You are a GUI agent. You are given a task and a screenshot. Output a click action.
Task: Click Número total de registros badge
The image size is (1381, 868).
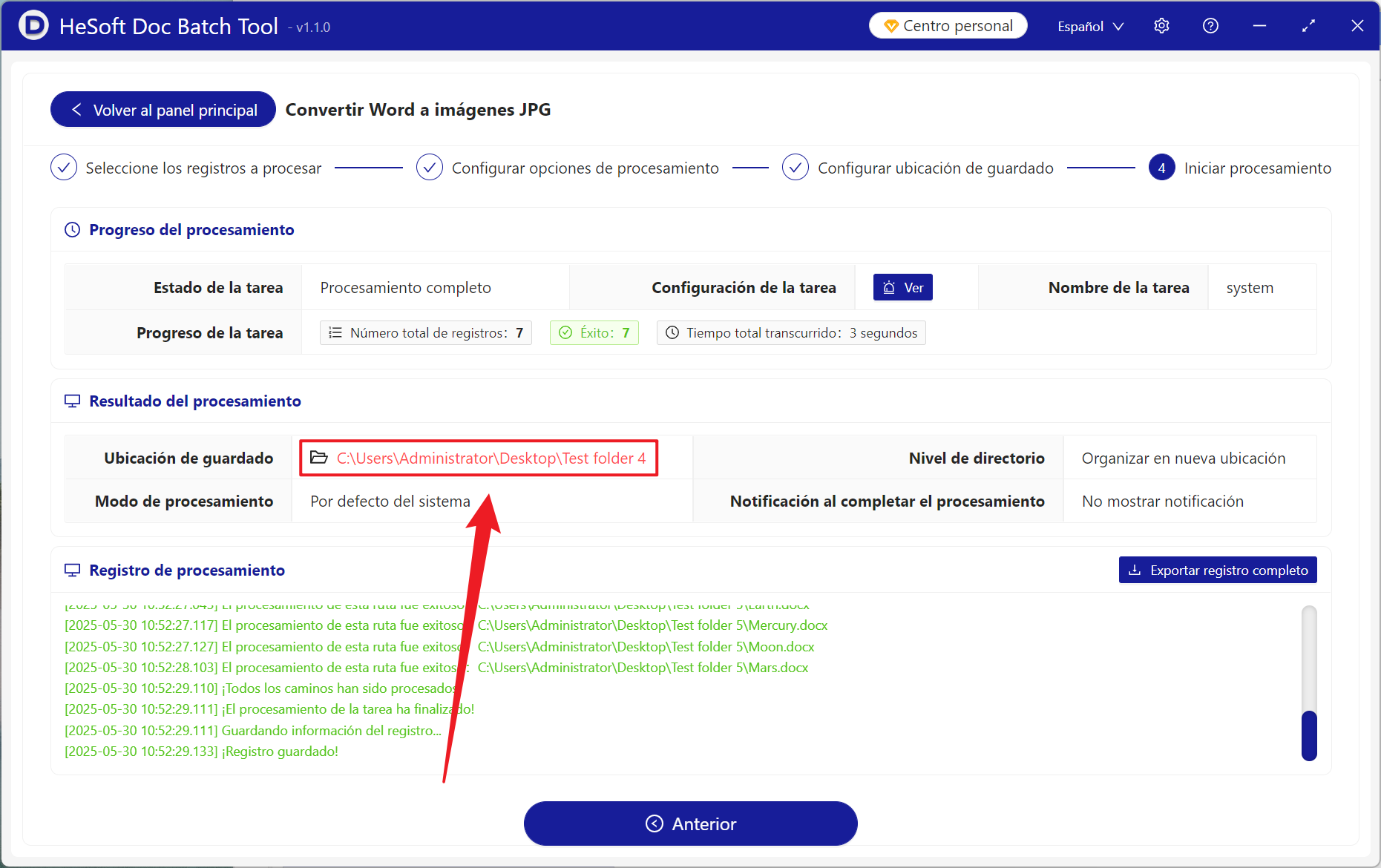click(x=426, y=333)
